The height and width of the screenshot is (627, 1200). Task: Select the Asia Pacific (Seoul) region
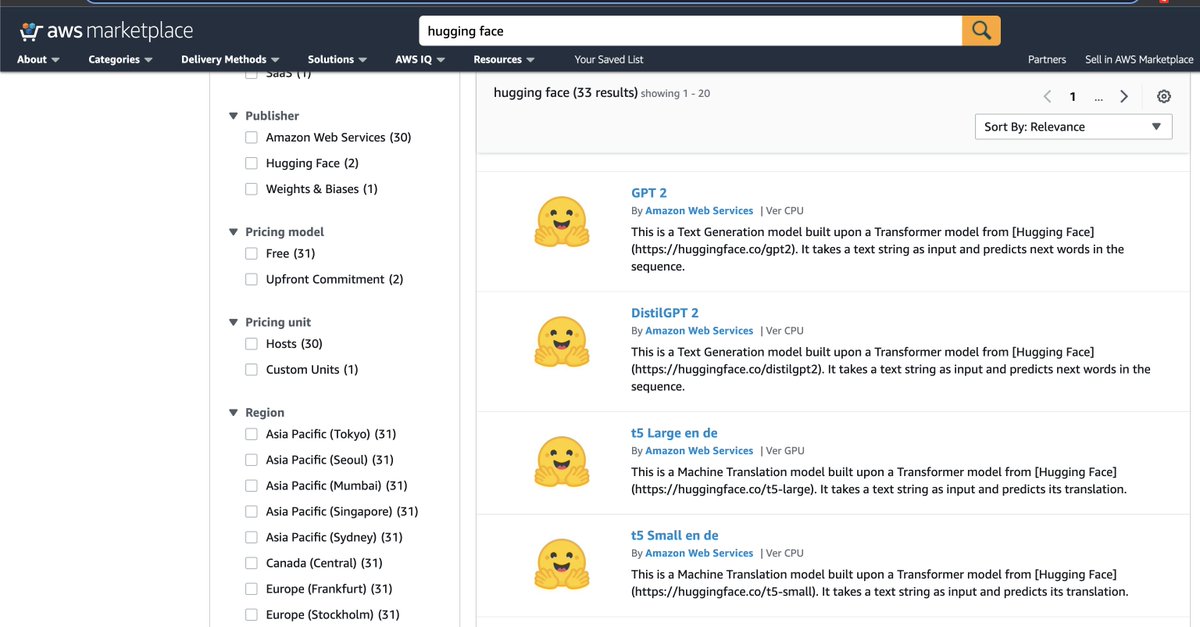252,460
